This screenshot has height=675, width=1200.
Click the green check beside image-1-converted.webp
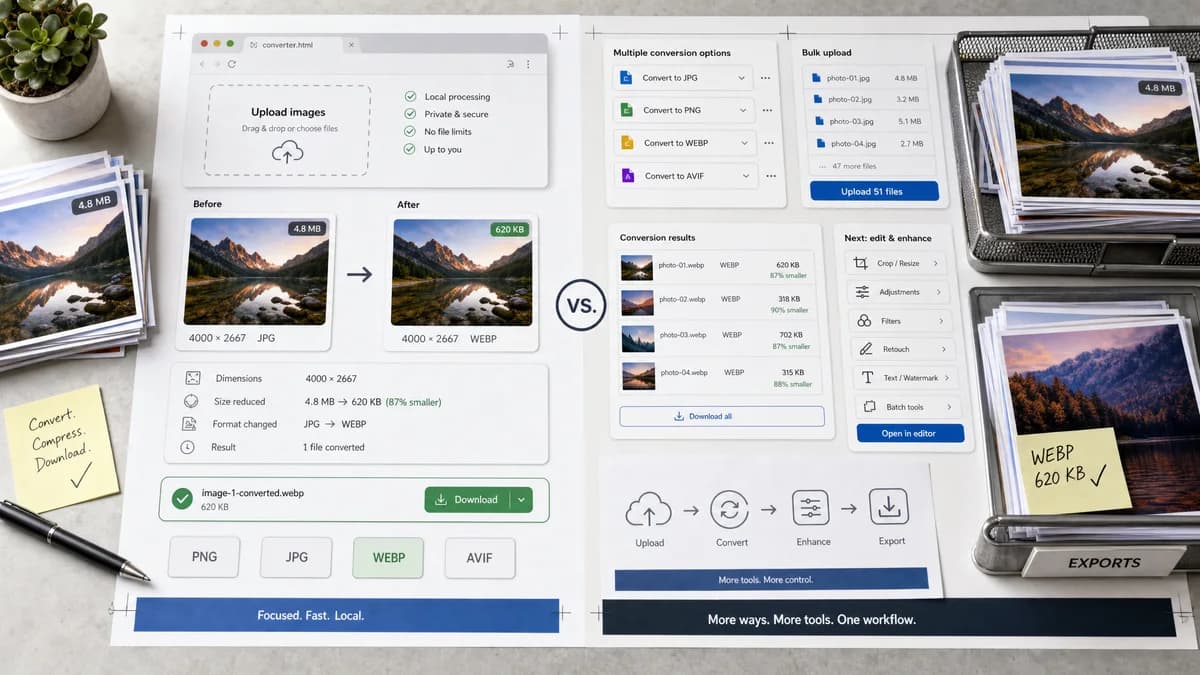tap(181, 499)
